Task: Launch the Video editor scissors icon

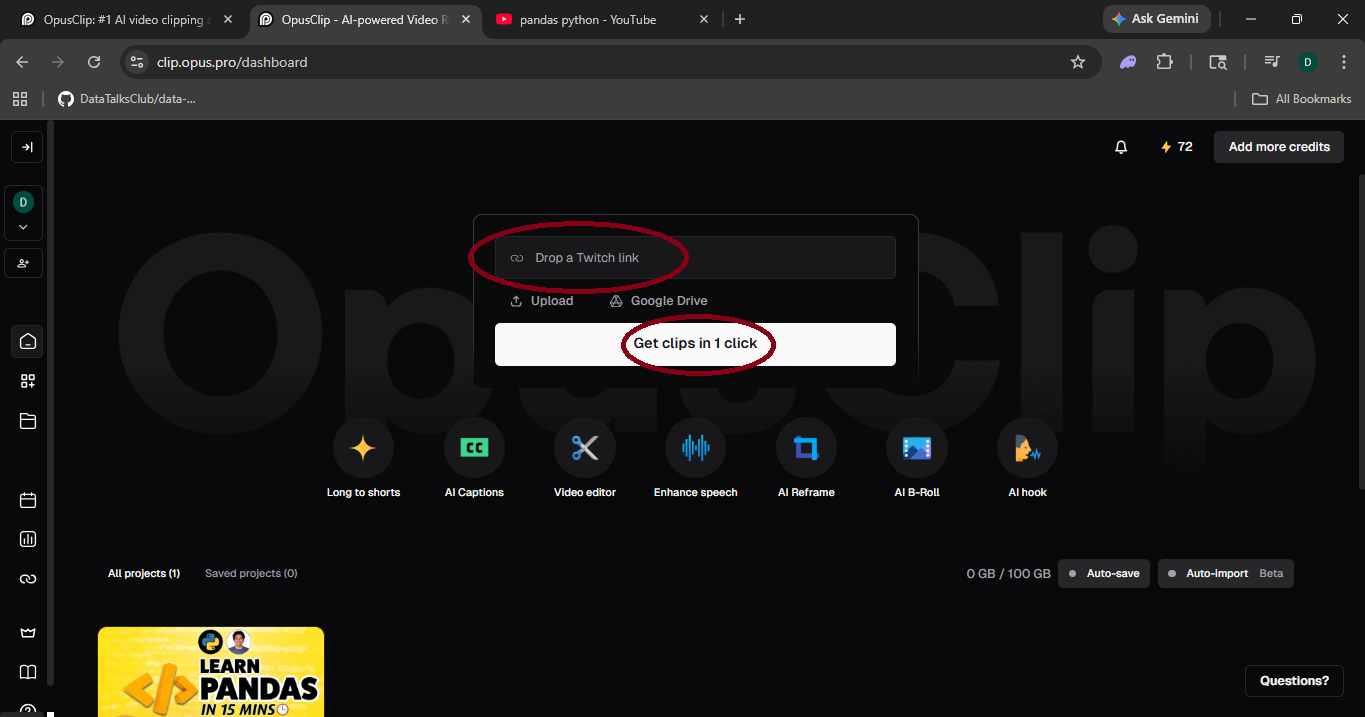Action: point(585,448)
